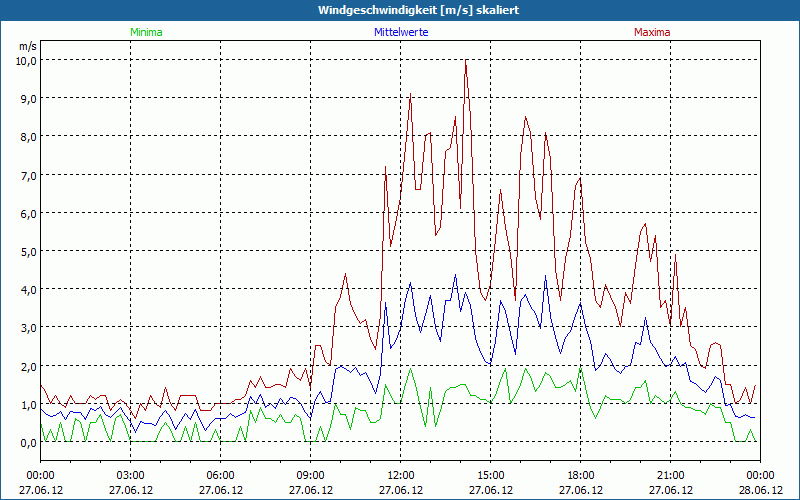
Task: Click the 15:00 time axis label
Action: coord(490,476)
